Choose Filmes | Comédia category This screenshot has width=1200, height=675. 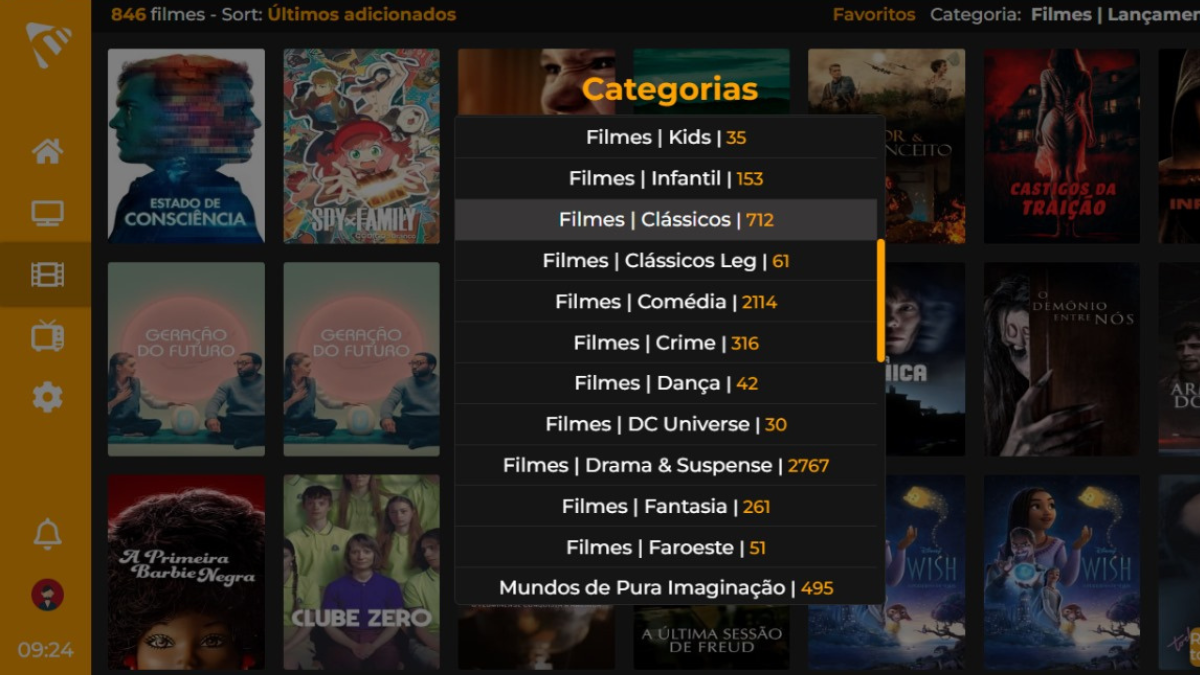(666, 301)
